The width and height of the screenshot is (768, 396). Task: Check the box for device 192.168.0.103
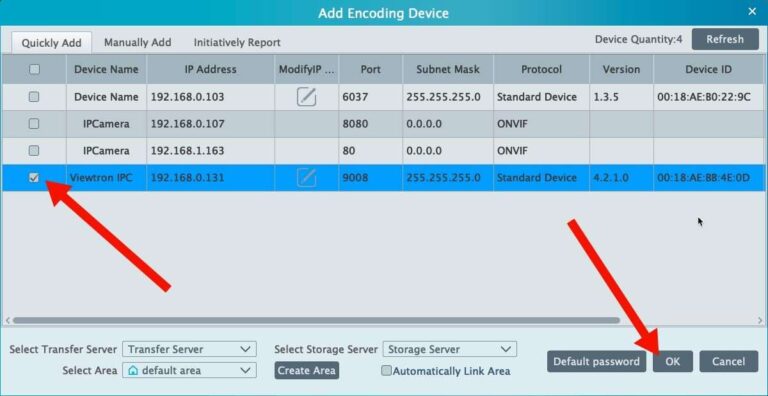34,97
